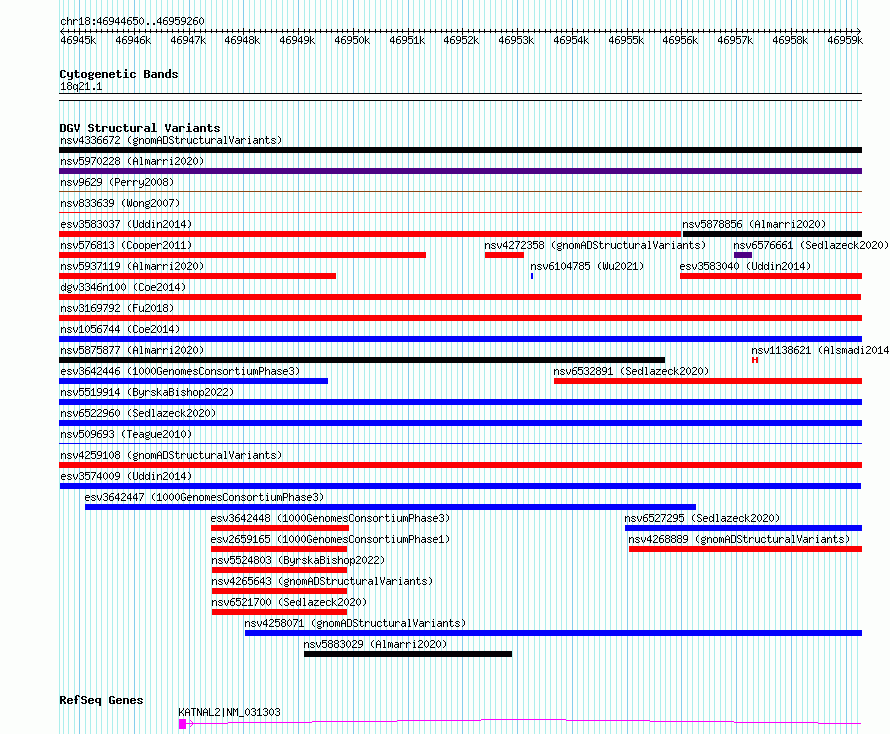
Task: Click the DGV Structural Variants track title
Action: tap(140, 128)
